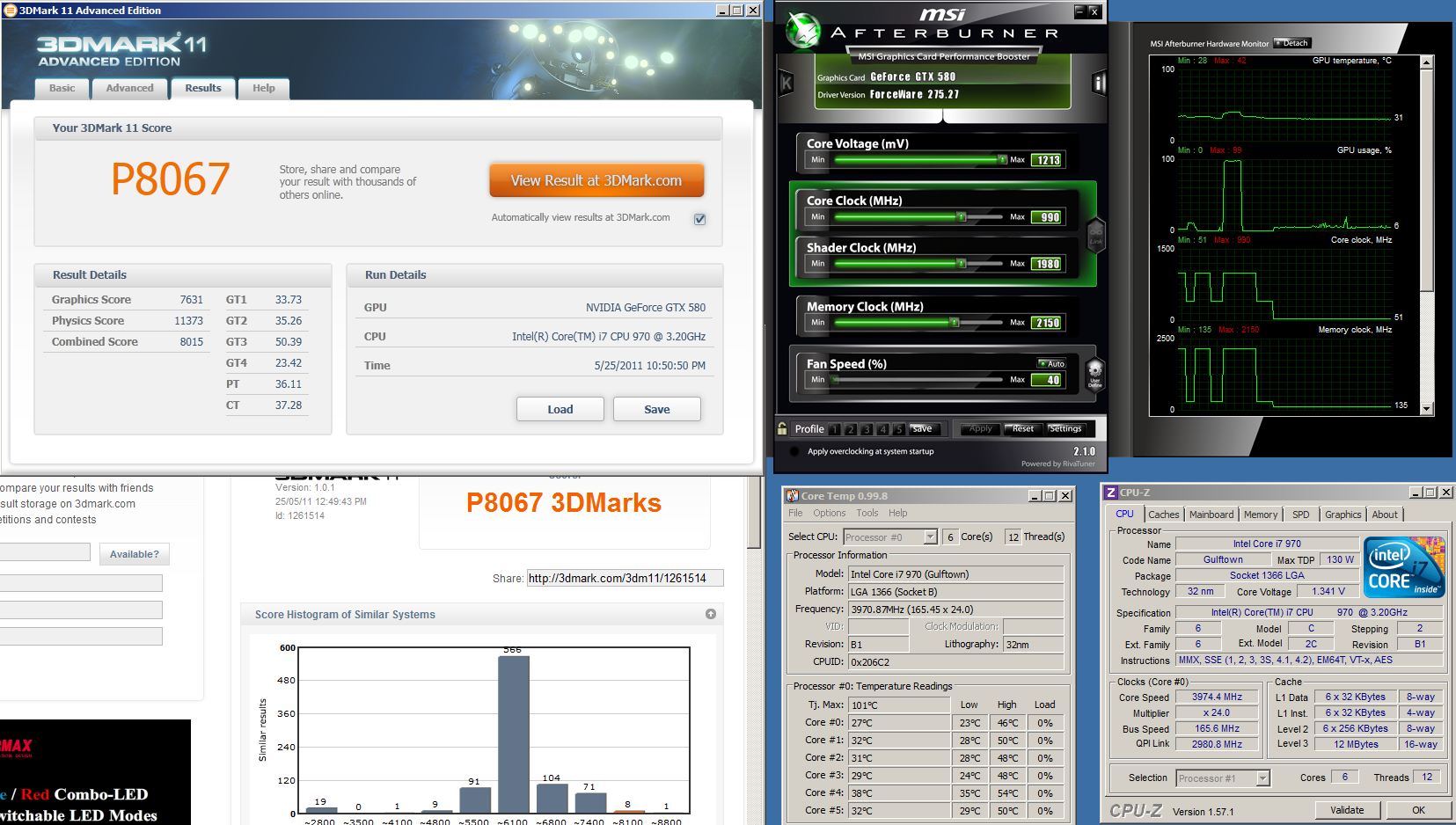Viewport: 1456px width, 825px height.
Task: Click the fan User Define gear icon
Action: pyautogui.click(x=1094, y=373)
